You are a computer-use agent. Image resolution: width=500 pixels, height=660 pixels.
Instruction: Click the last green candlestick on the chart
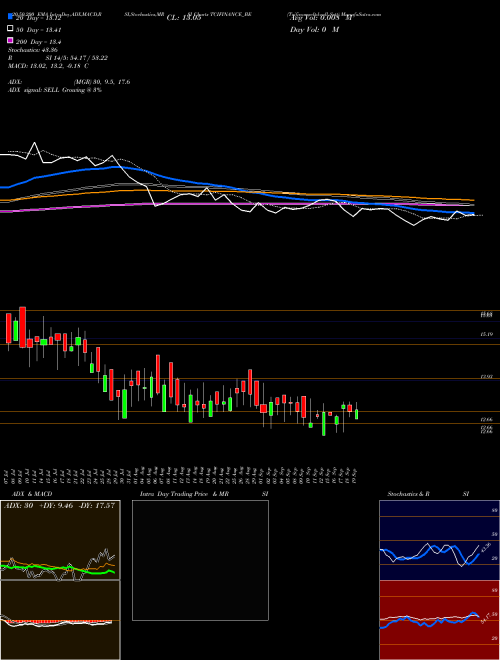(356, 414)
